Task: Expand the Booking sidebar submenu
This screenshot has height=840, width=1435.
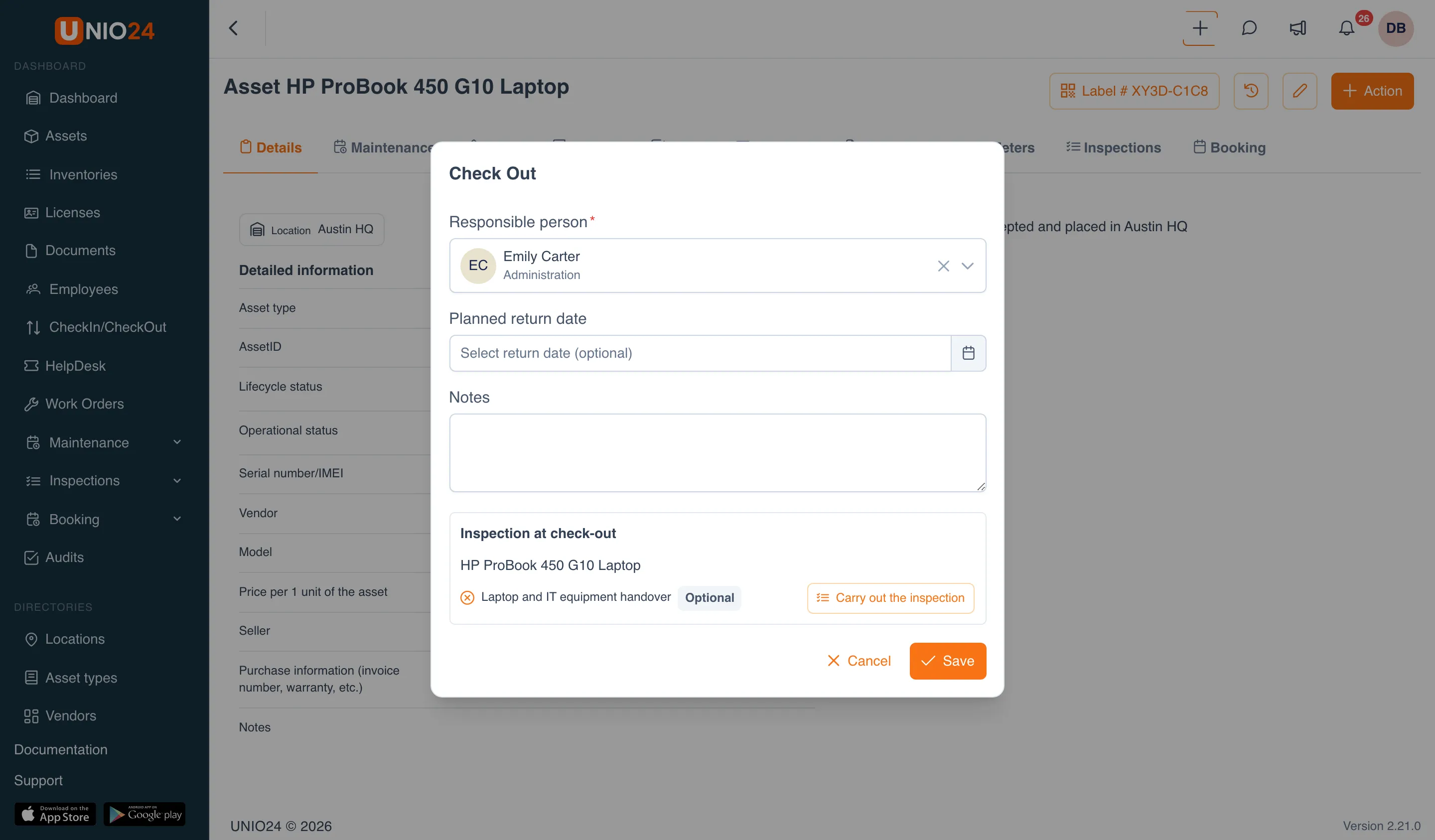Action: pos(176,519)
